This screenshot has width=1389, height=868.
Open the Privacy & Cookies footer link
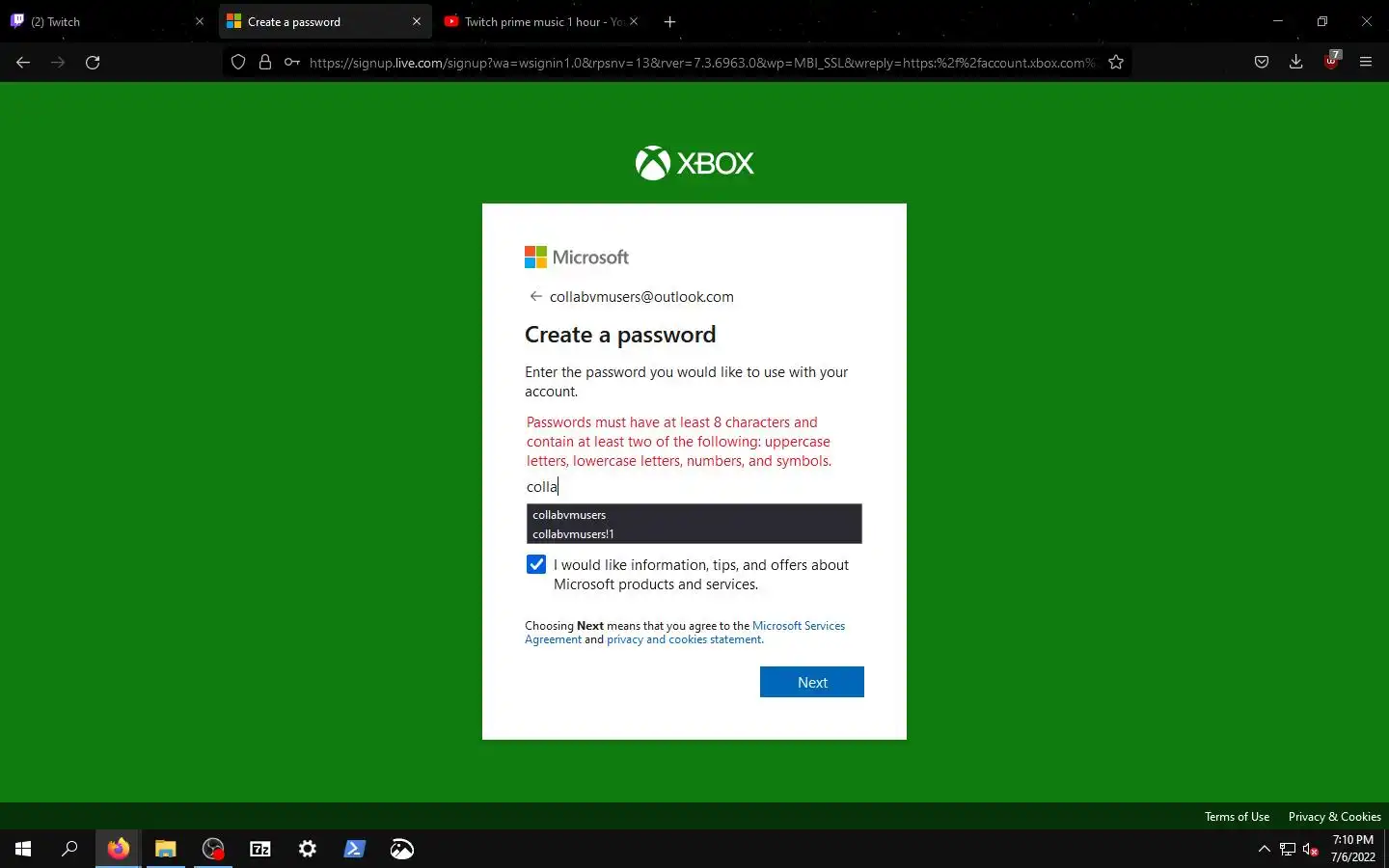(x=1334, y=817)
